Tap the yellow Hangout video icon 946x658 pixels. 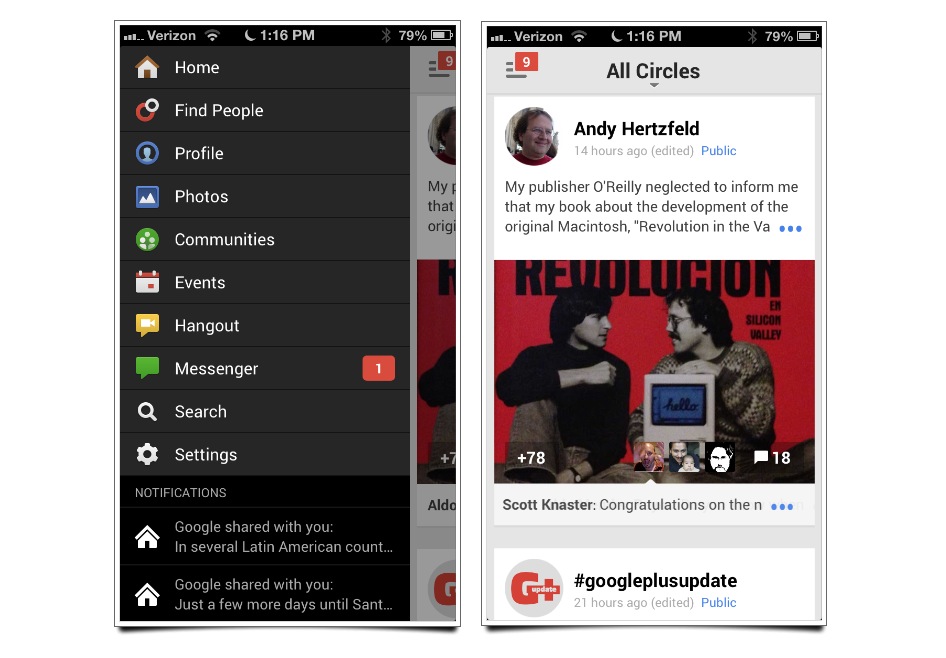147,325
